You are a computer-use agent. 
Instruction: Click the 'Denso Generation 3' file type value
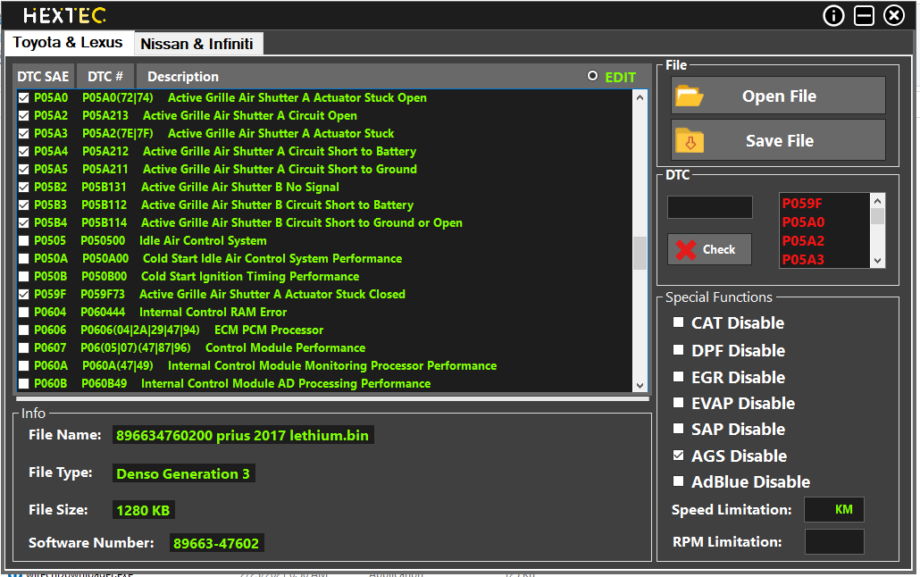click(x=183, y=474)
